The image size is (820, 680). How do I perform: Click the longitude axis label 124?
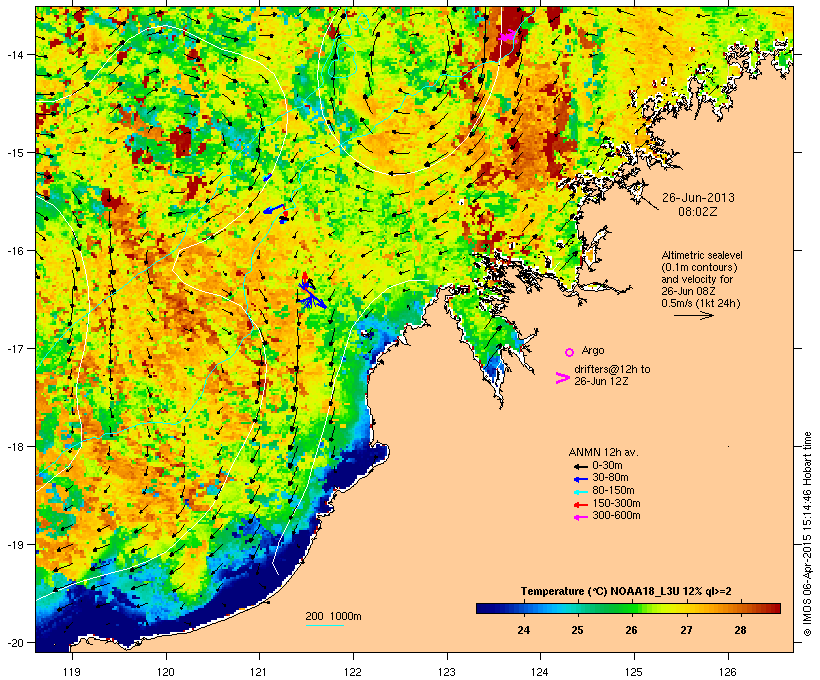pos(540,672)
